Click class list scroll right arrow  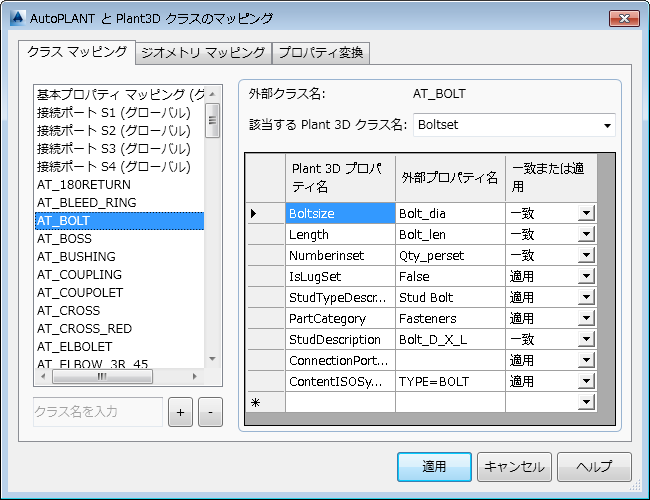tap(194, 376)
